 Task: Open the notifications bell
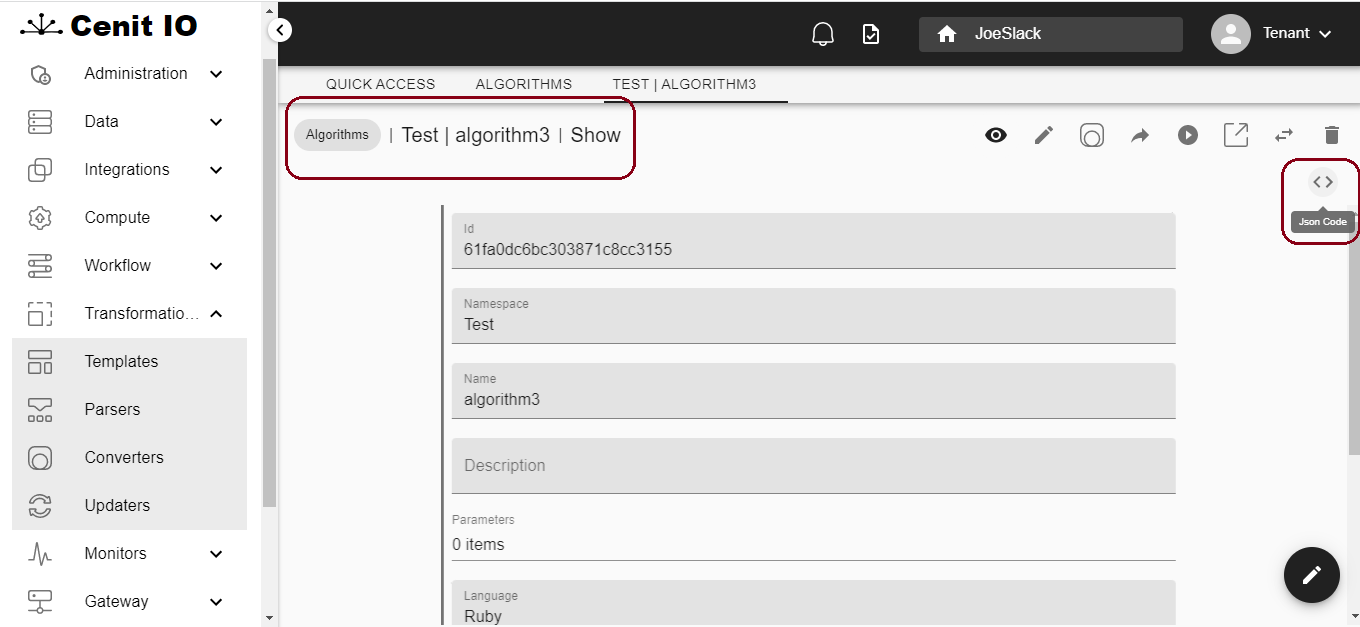point(823,34)
